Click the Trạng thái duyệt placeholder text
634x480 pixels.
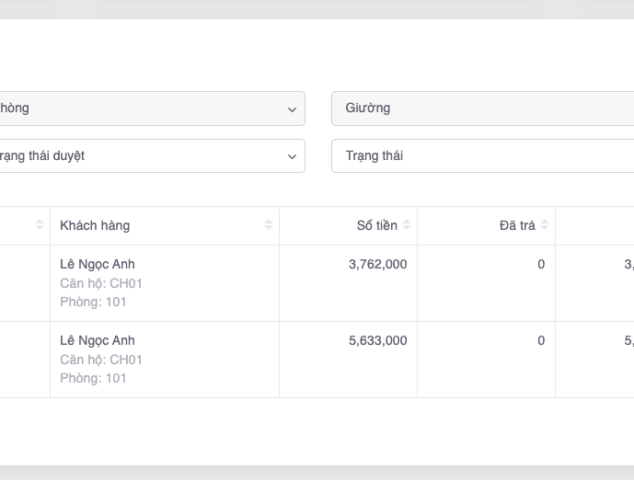tap(42, 156)
